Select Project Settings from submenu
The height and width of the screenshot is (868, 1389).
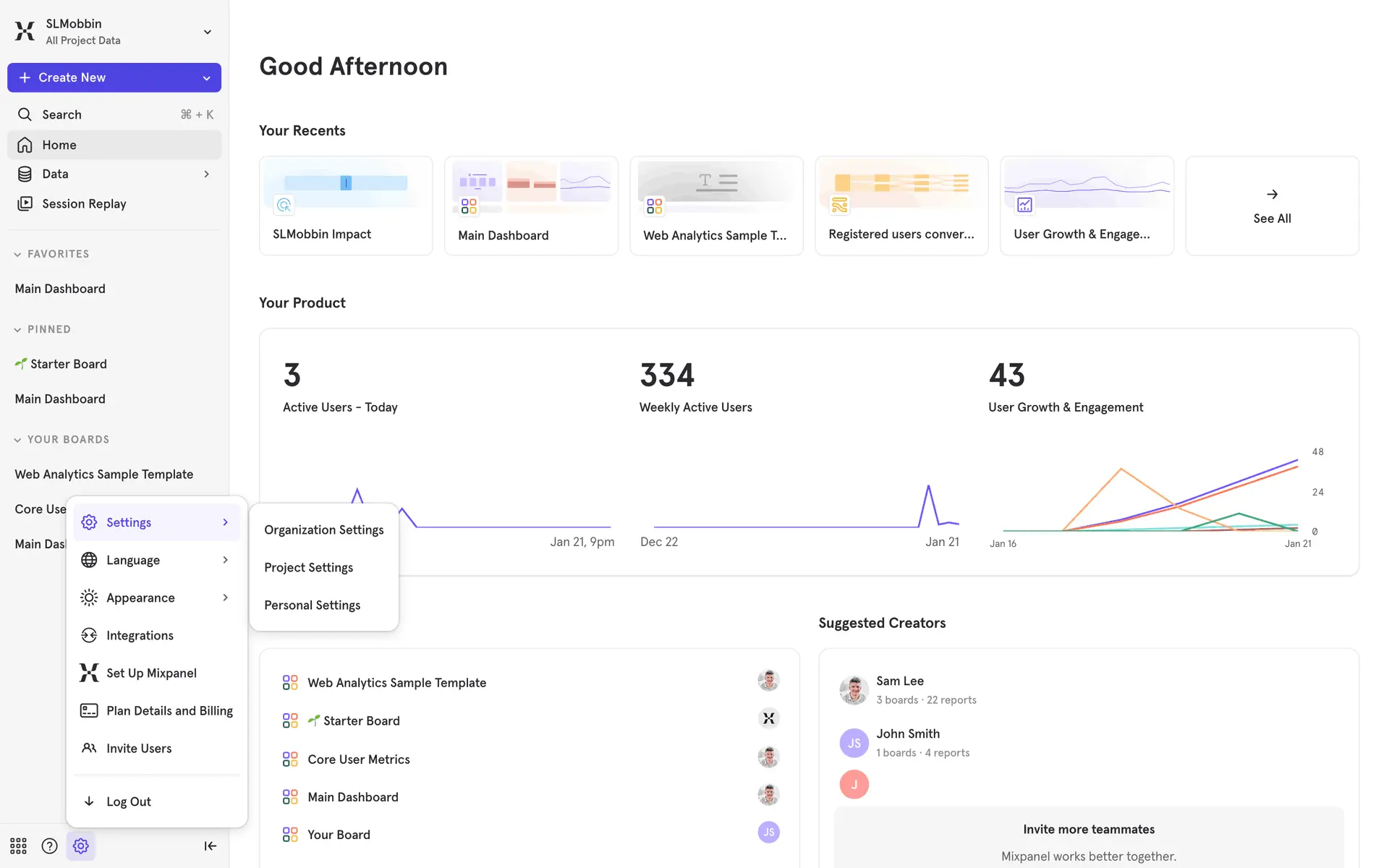click(x=309, y=568)
